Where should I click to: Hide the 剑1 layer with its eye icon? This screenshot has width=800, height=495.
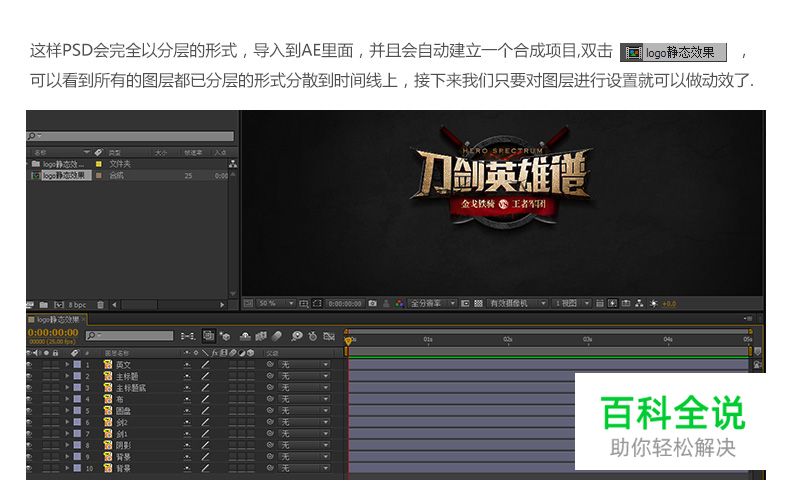point(29,434)
